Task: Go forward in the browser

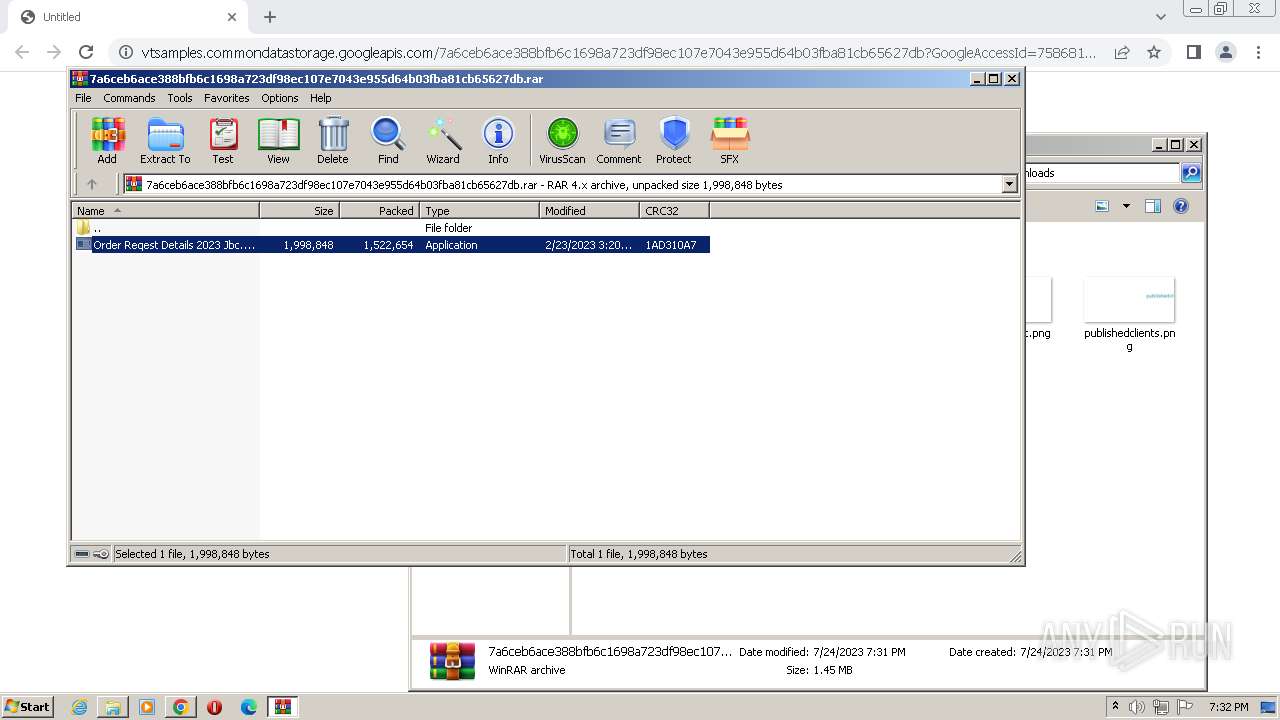Action: (x=54, y=52)
